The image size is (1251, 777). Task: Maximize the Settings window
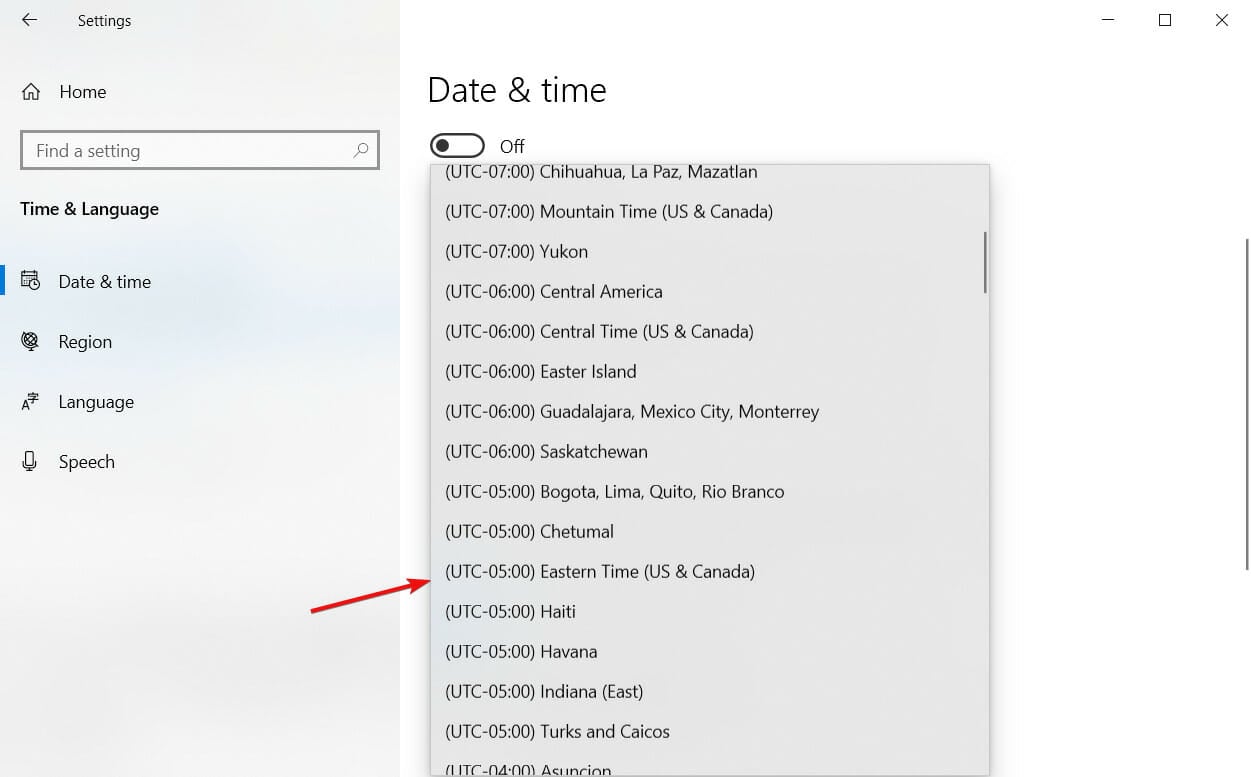click(x=1165, y=20)
